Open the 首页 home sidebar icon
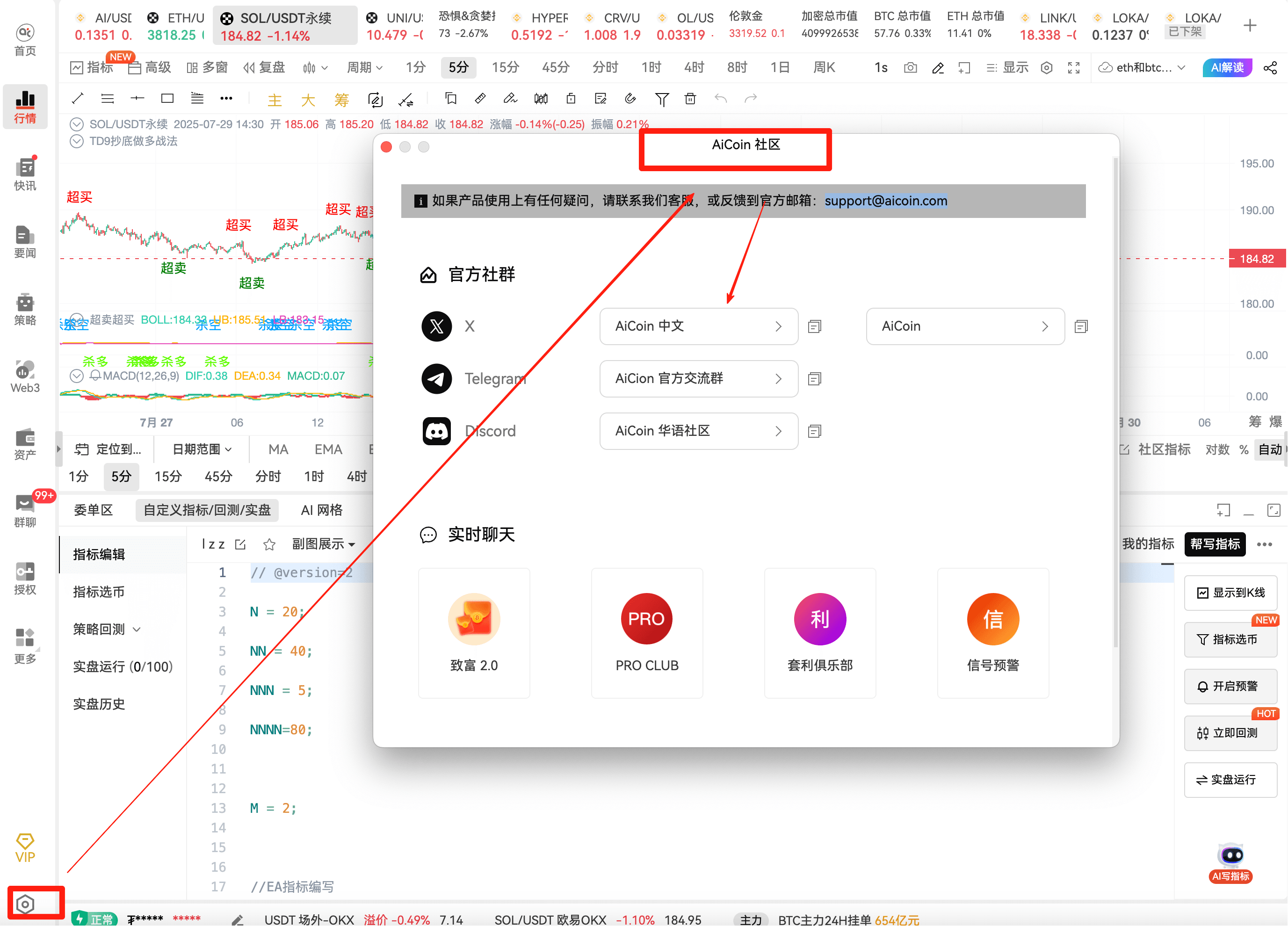Image resolution: width=1288 pixels, height=926 pixels. [x=25, y=39]
